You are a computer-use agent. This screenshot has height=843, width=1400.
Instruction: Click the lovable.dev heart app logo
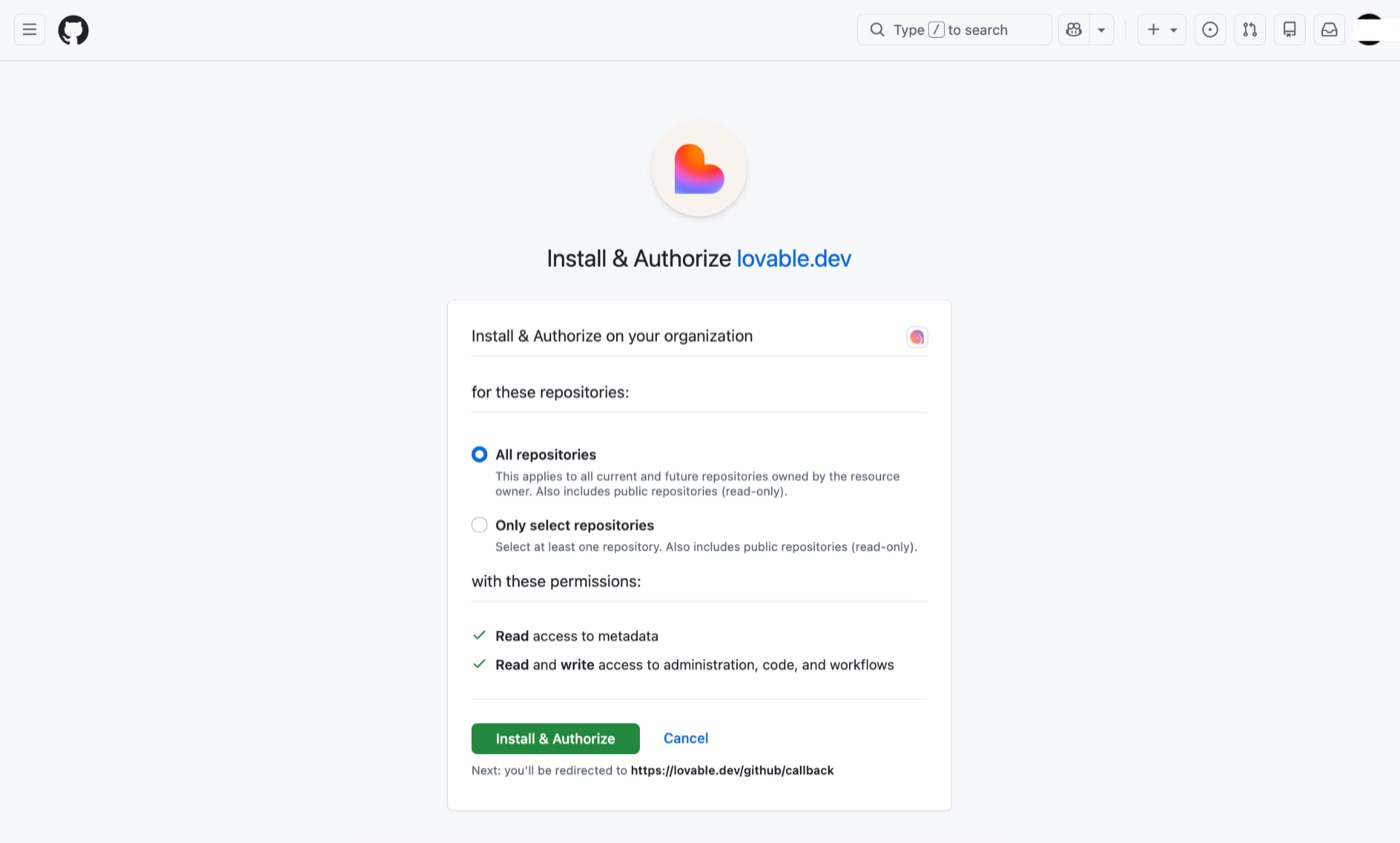click(699, 169)
